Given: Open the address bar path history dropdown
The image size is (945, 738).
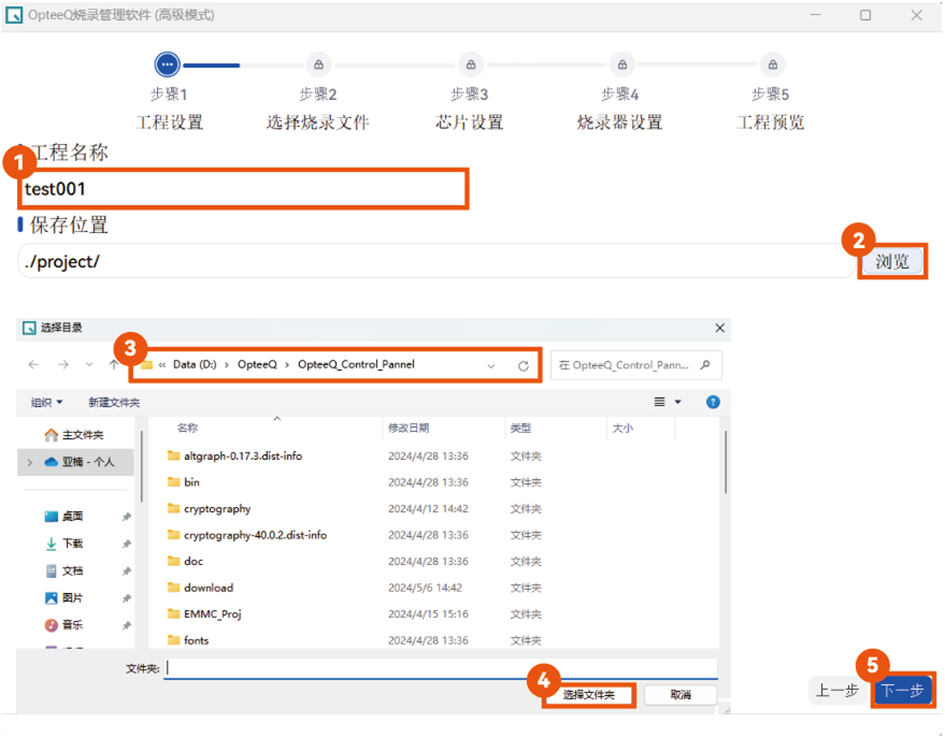Looking at the screenshot, I should [491, 366].
